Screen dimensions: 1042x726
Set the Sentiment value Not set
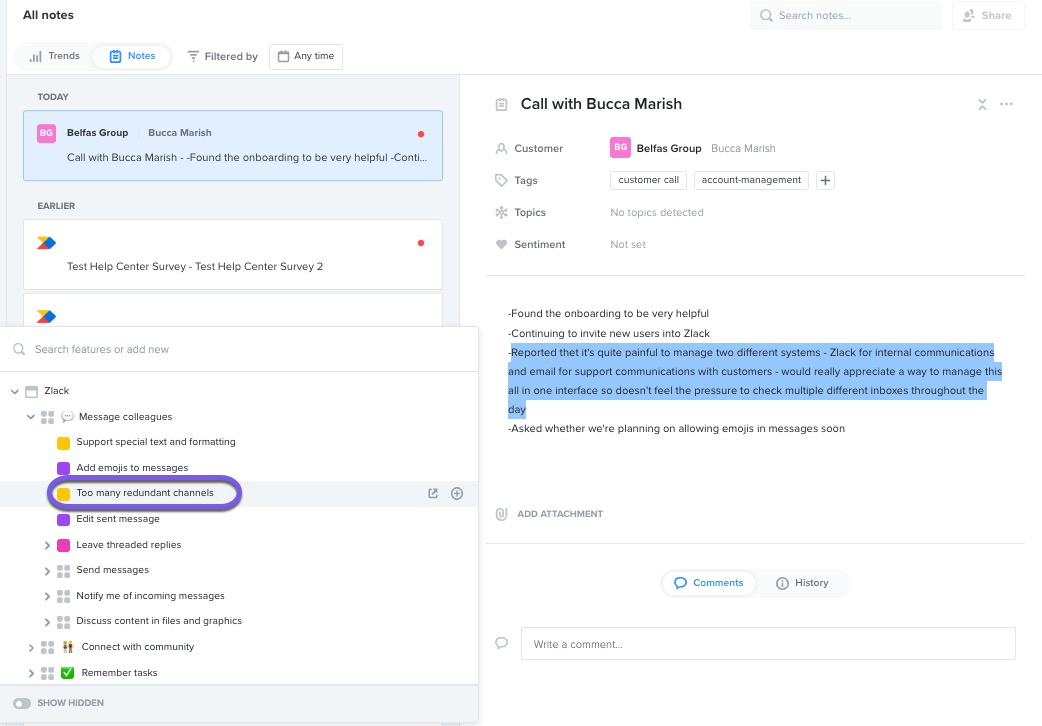[627, 245]
